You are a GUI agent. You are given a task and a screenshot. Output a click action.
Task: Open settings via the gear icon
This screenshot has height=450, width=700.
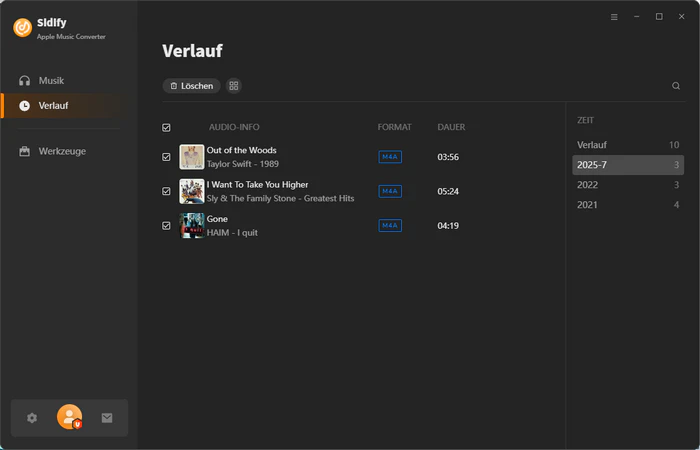(x=32, y=418)
